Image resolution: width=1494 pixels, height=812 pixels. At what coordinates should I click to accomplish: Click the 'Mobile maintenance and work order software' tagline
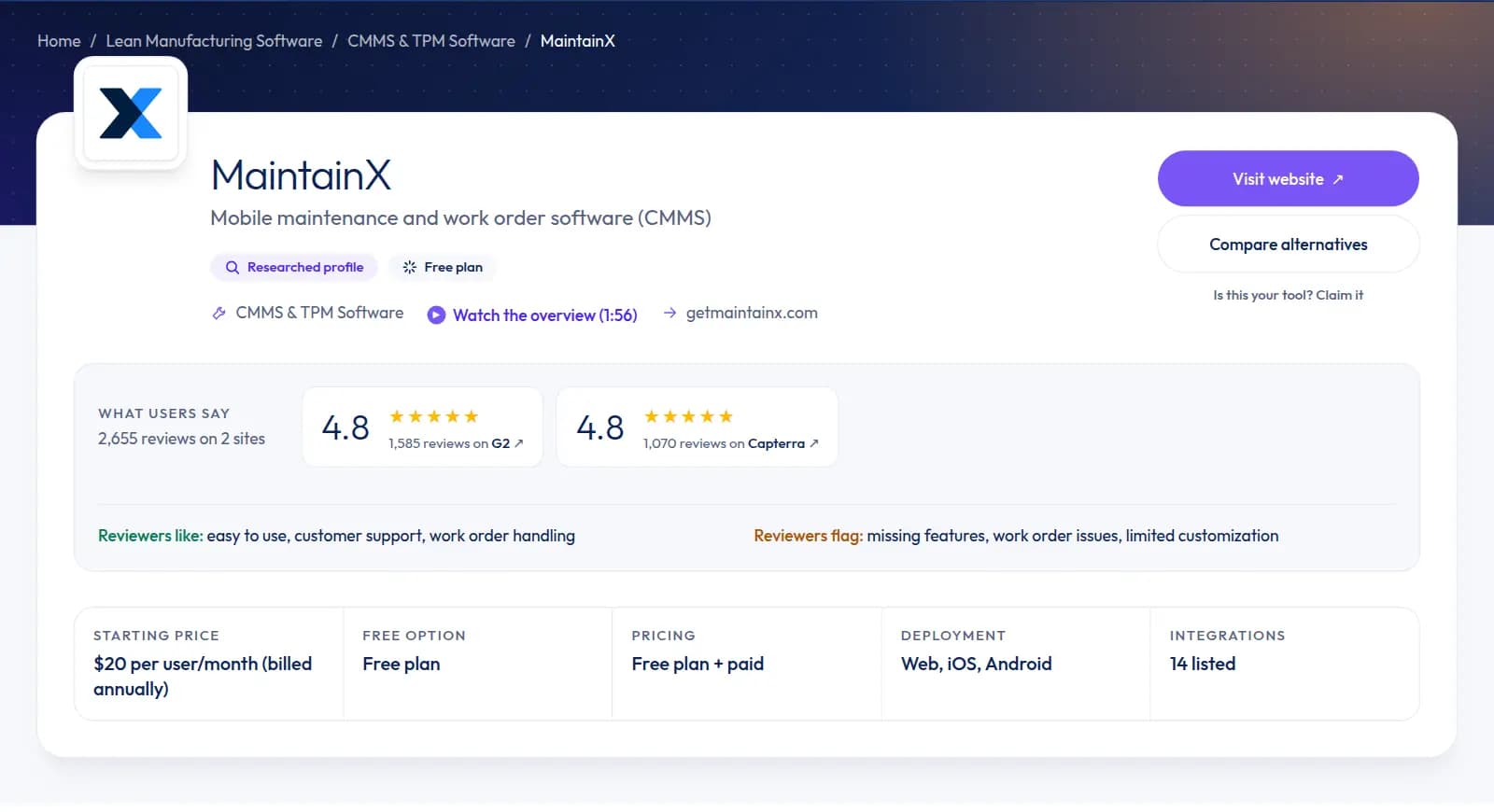[x=461, y=217]
